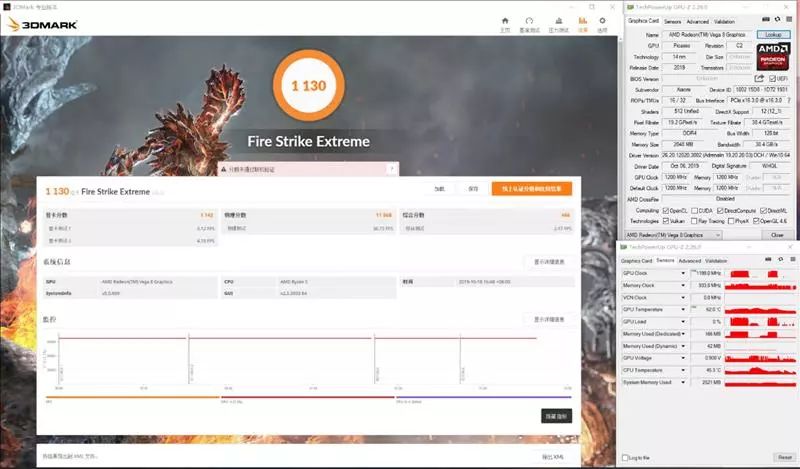Viewport: 800px width, 469px height.
Task: Click the question mark on the validation warning banner
Action: [392, 168]
